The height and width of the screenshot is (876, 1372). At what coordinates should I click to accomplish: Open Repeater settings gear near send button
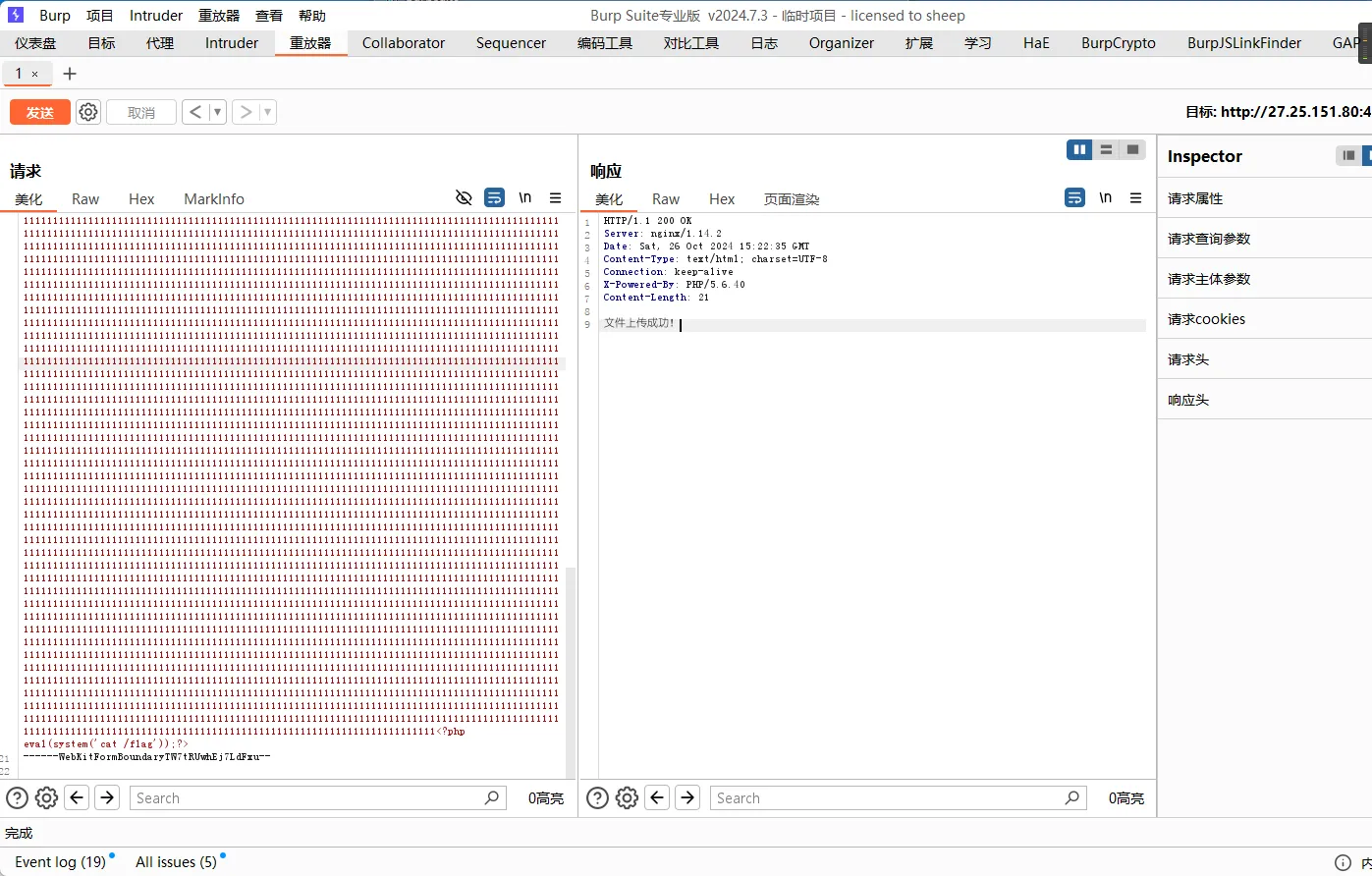(88, 112)
